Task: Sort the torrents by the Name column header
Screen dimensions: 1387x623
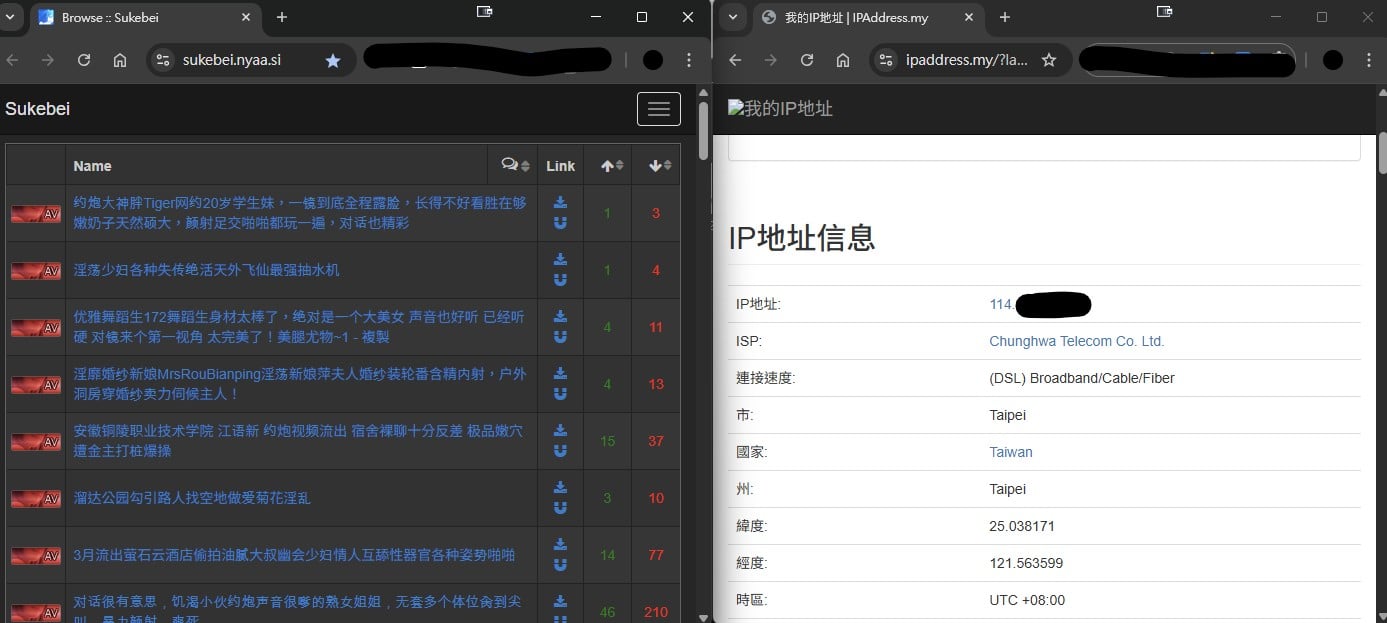Action: [92, 166]
